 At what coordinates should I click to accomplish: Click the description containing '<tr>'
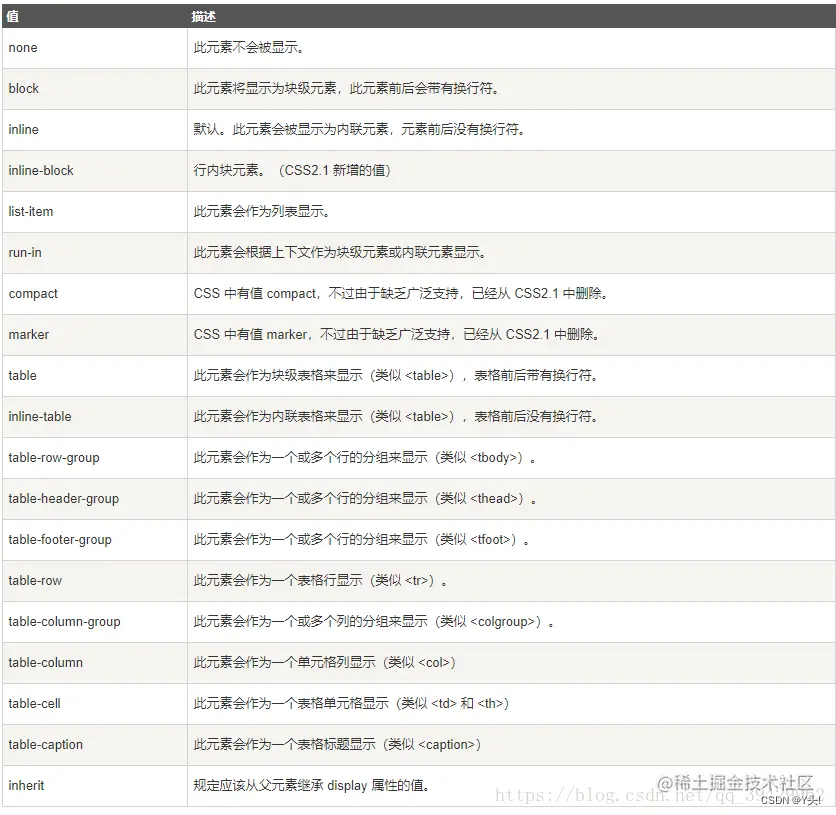(x=320, y=582)
